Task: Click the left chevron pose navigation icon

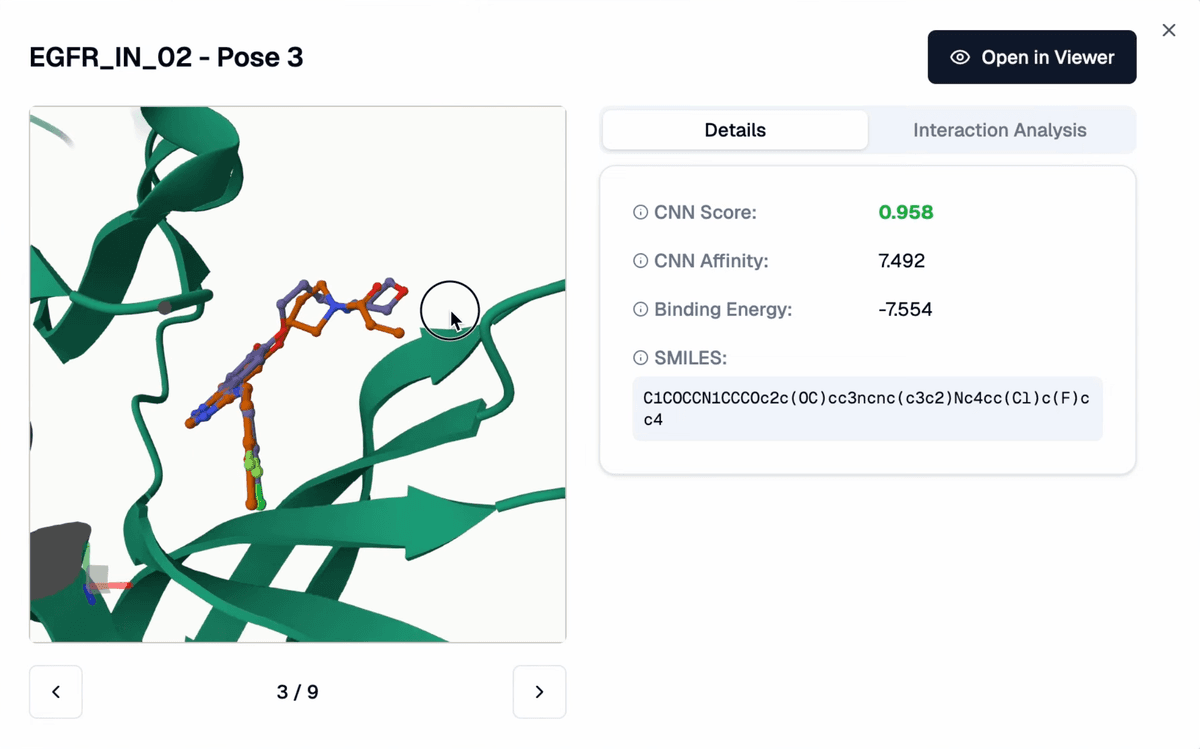Action: click(55, 691)
